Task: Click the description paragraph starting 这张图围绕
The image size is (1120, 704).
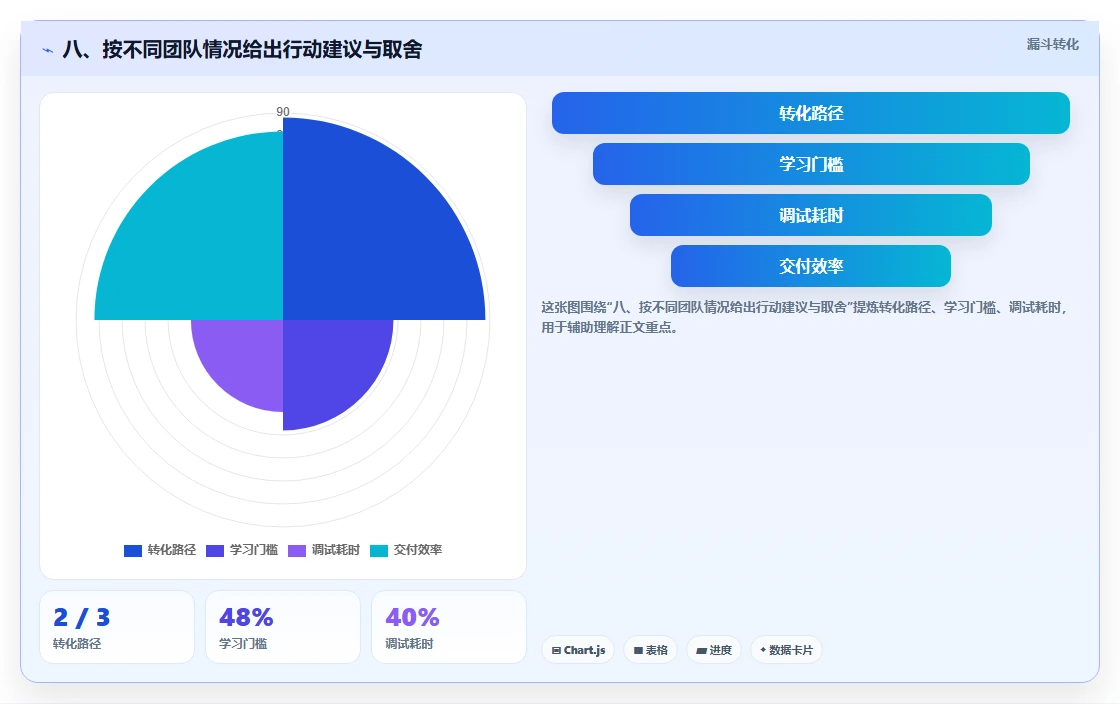Action: pyautogui.click(x=804, y=317)
